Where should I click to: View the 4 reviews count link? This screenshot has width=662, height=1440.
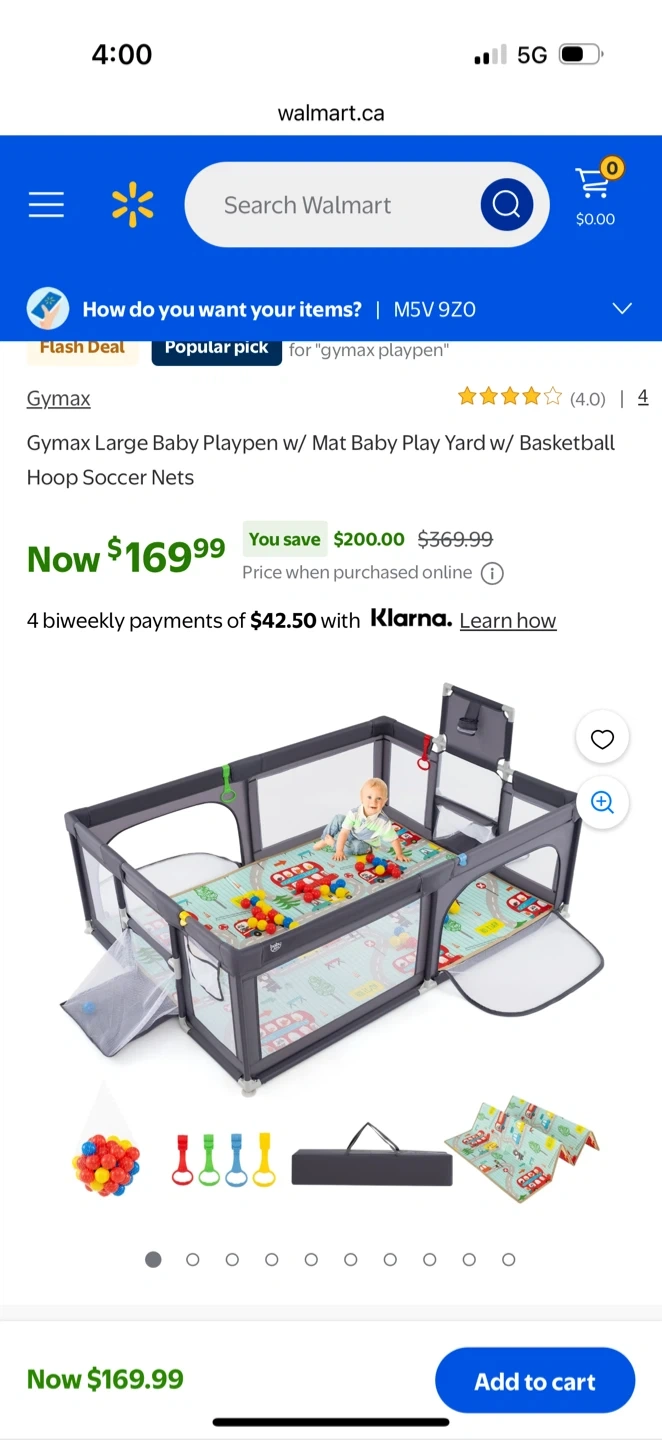642,397
